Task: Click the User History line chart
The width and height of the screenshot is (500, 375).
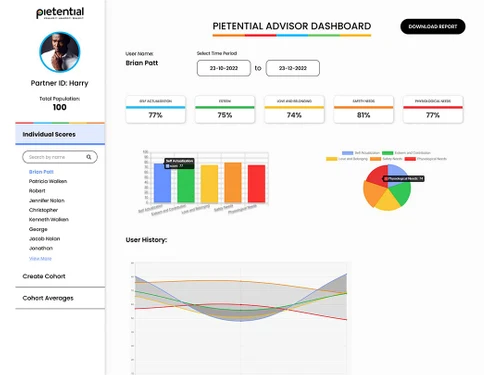Action: [240, 318]
